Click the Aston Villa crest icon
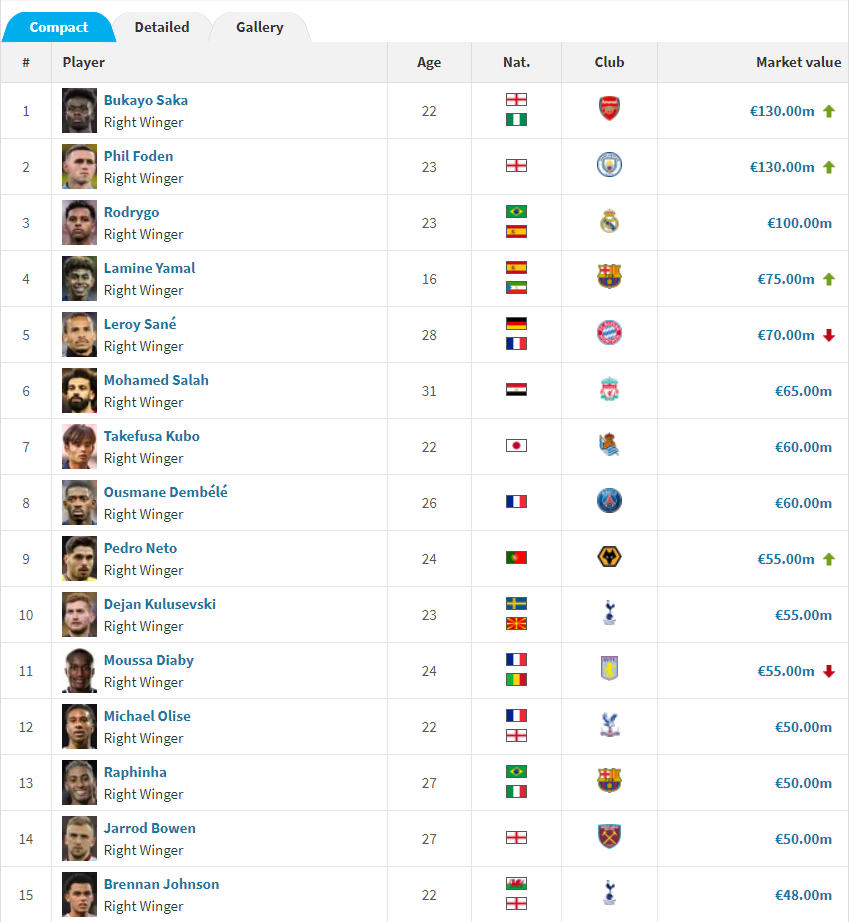The image size is (849, 922). click(609, 670)
